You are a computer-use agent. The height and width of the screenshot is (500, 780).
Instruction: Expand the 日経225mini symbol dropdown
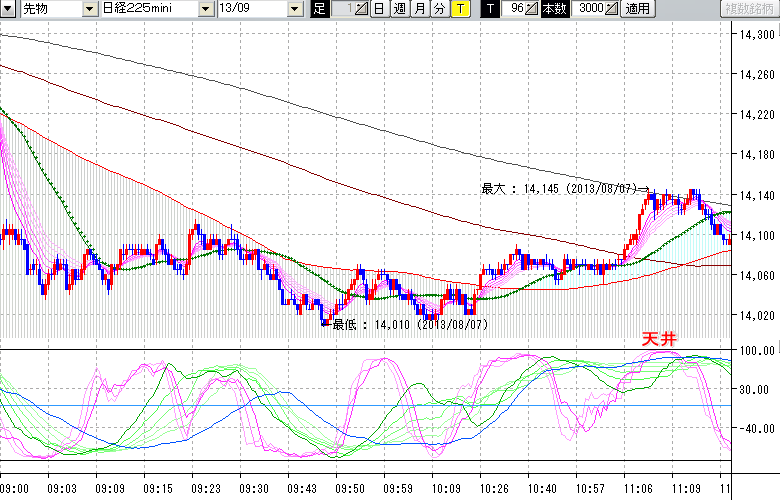click(205, 9)
